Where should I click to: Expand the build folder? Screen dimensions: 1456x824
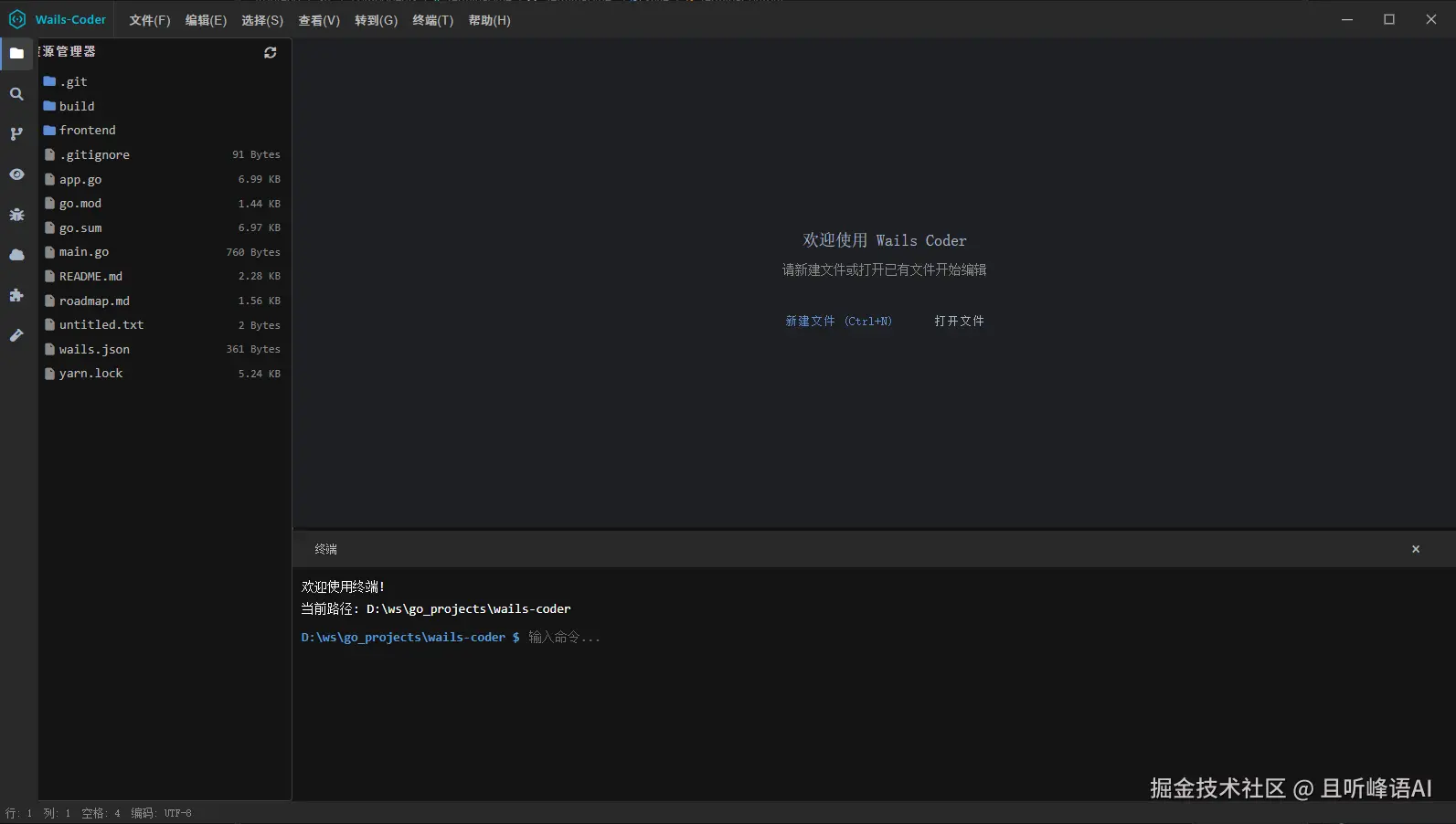pyautogui.click(x=165, y=106)
